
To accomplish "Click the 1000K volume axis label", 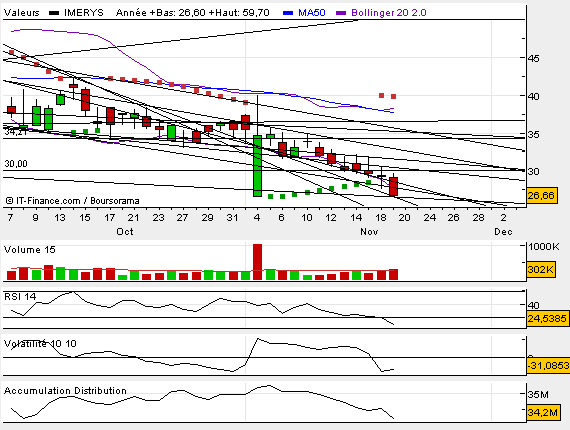I will [544, 247].
